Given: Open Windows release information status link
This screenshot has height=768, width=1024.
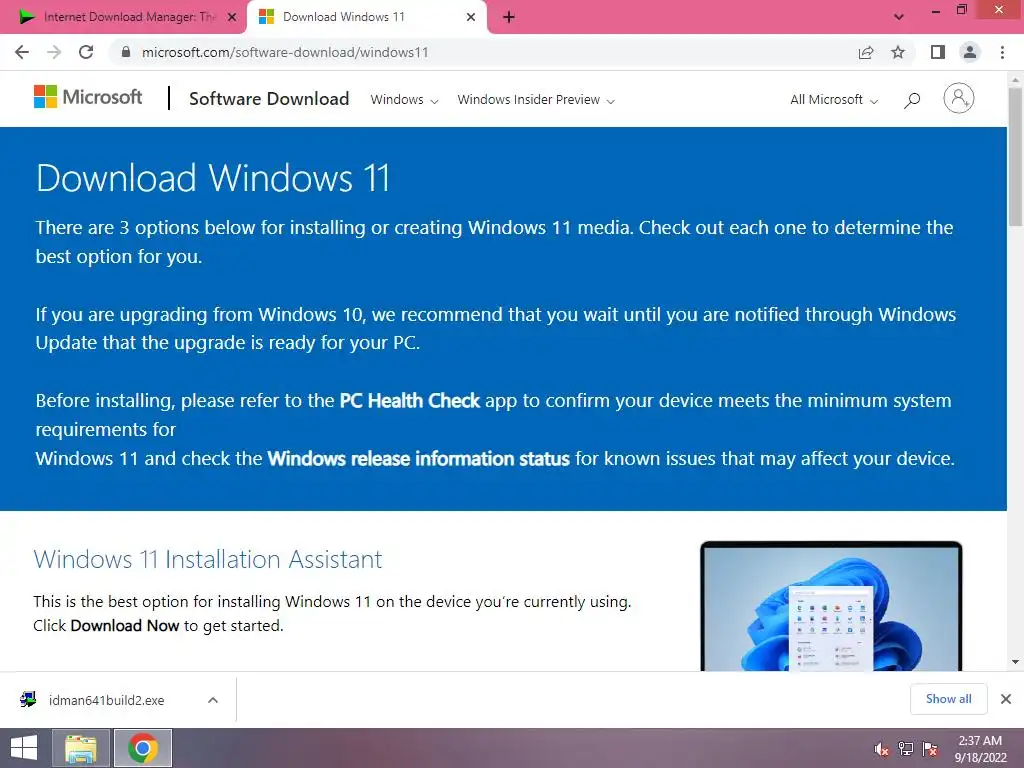Looking at the screenshot, I should [x=419, y=458].
